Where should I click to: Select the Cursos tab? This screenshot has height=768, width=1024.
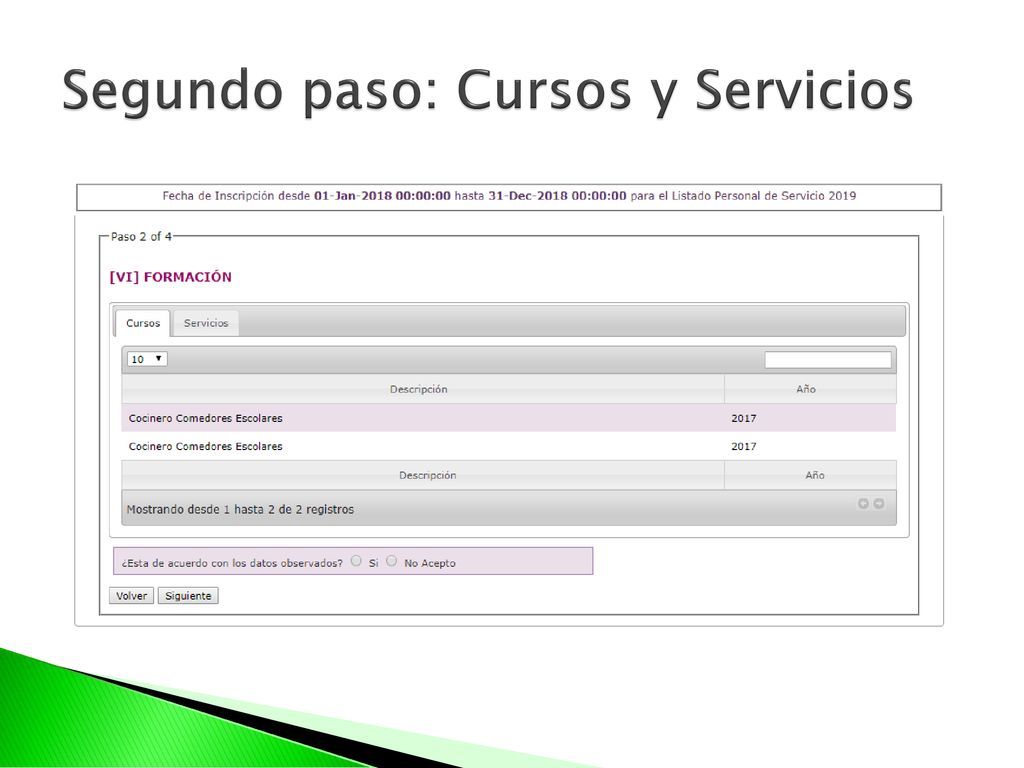tap(142, 323)
